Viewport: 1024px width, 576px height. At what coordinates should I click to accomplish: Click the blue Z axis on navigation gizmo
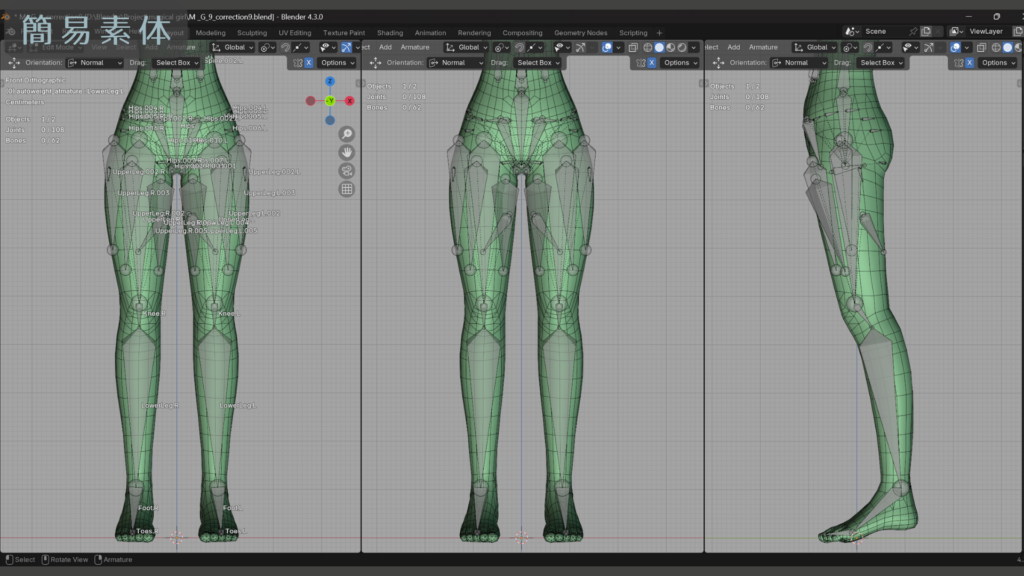[330, 81]
